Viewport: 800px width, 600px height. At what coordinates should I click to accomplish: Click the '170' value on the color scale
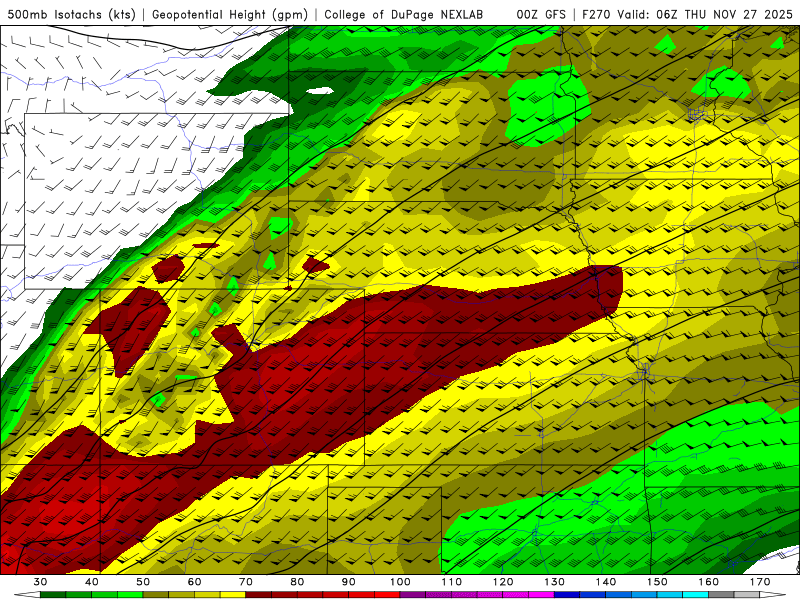(x=760, y=582)
